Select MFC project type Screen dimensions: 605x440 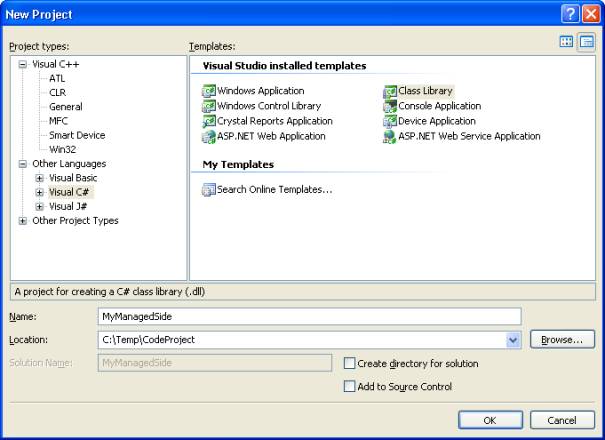(x=58, y=121)
